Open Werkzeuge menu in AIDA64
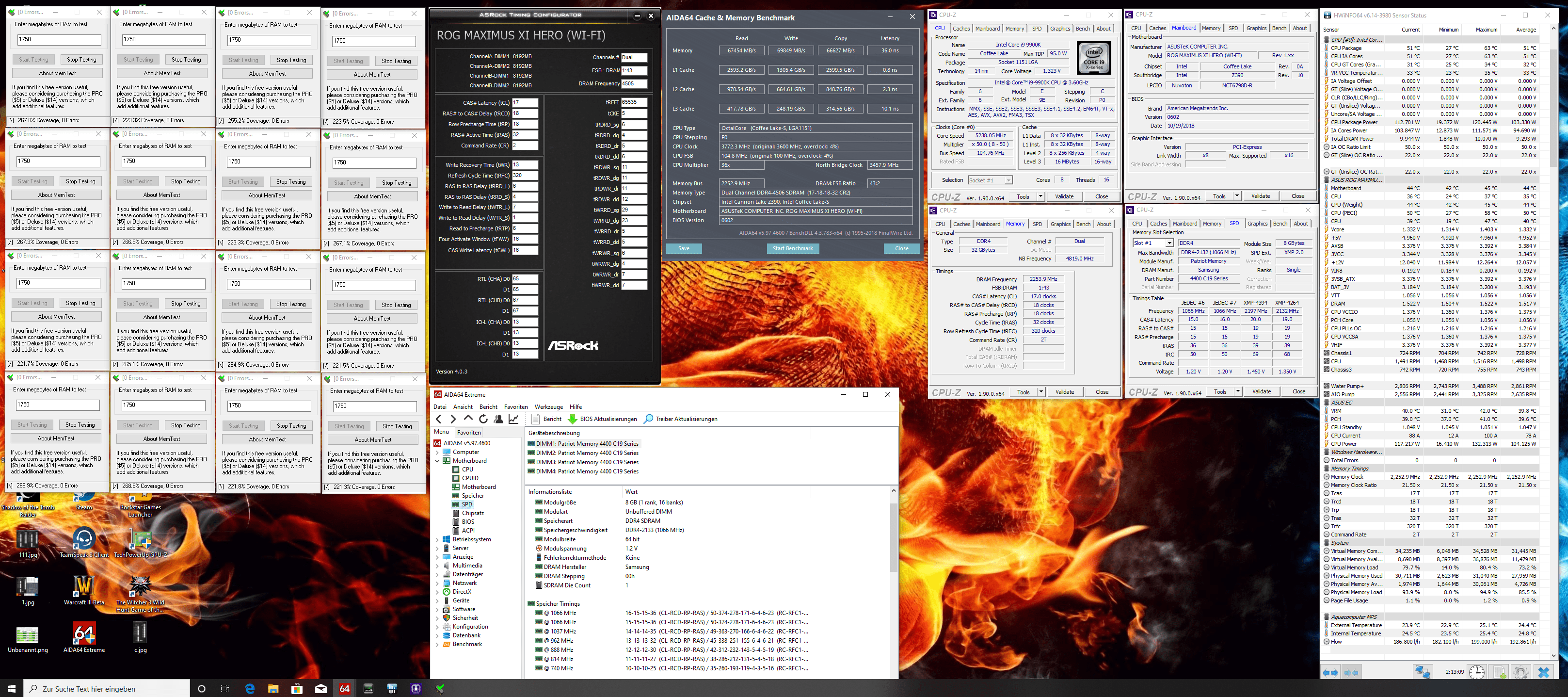Viewport: 1568px width, 697px height. 548,406
